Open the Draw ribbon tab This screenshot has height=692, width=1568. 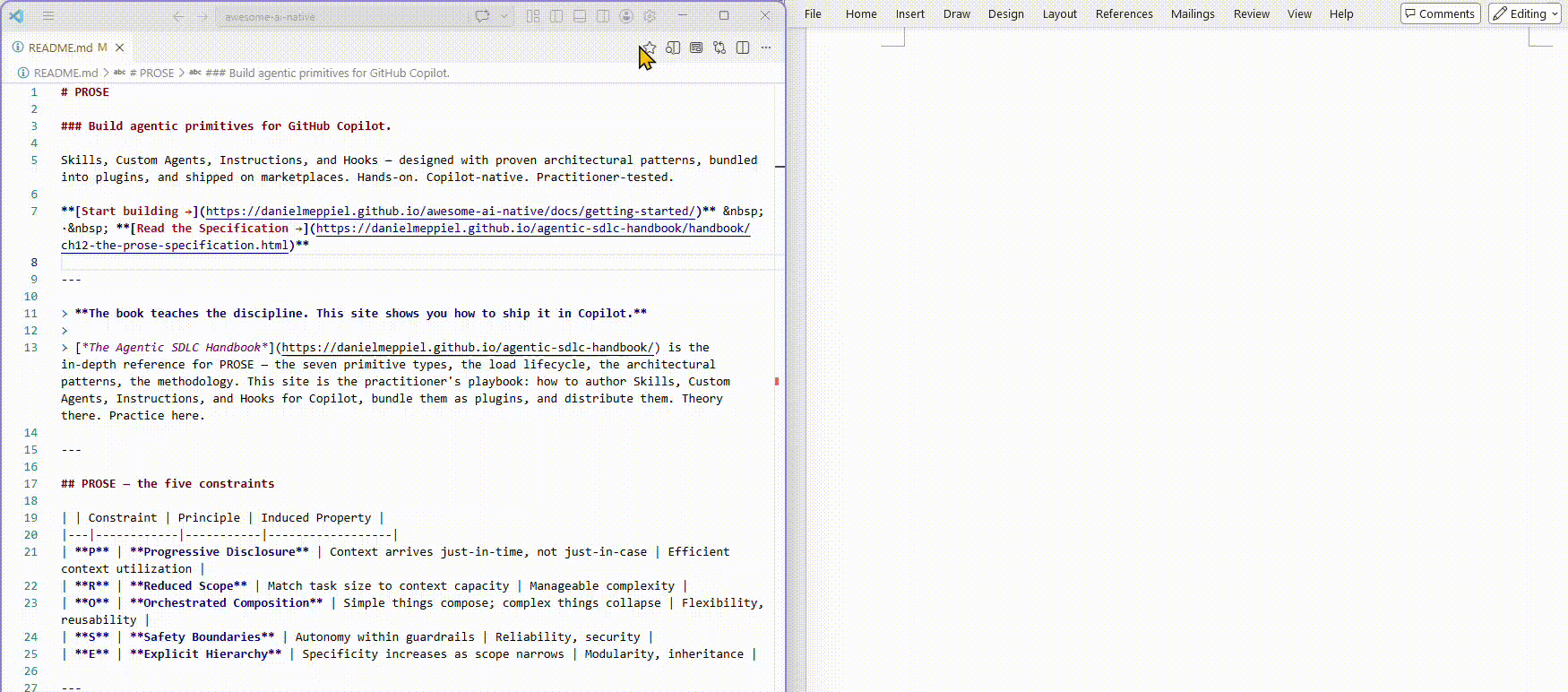click(x=957, y=13)
